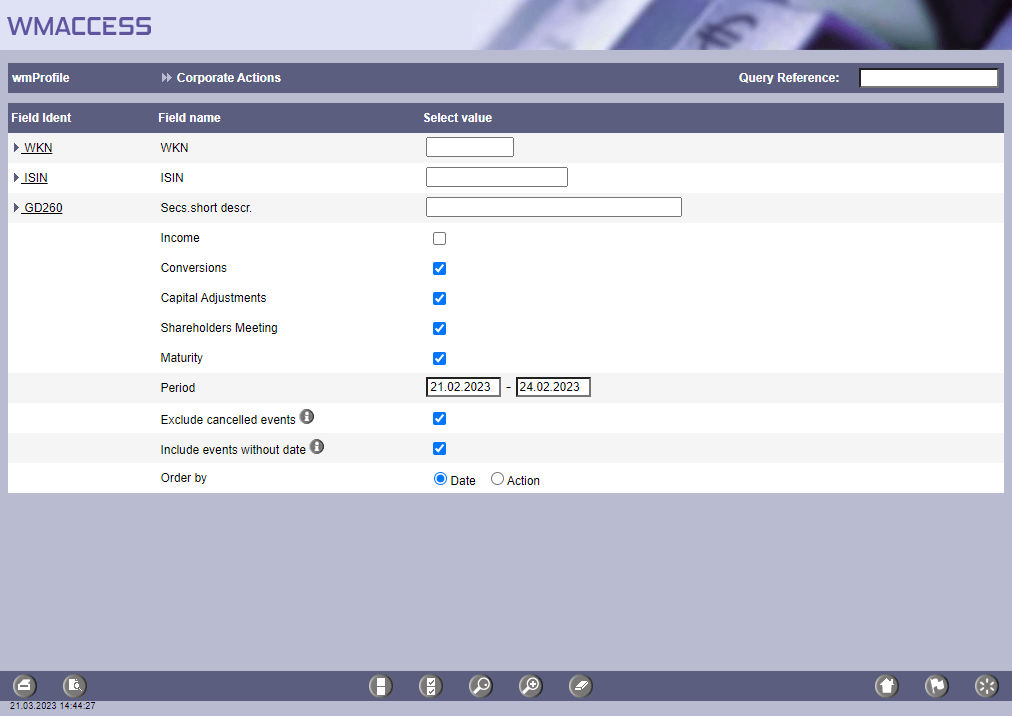The height and width of the screenshot is (716, 1012).
Task: Click the split-page icon in bottom toolbar
Action: click(380, 686)
